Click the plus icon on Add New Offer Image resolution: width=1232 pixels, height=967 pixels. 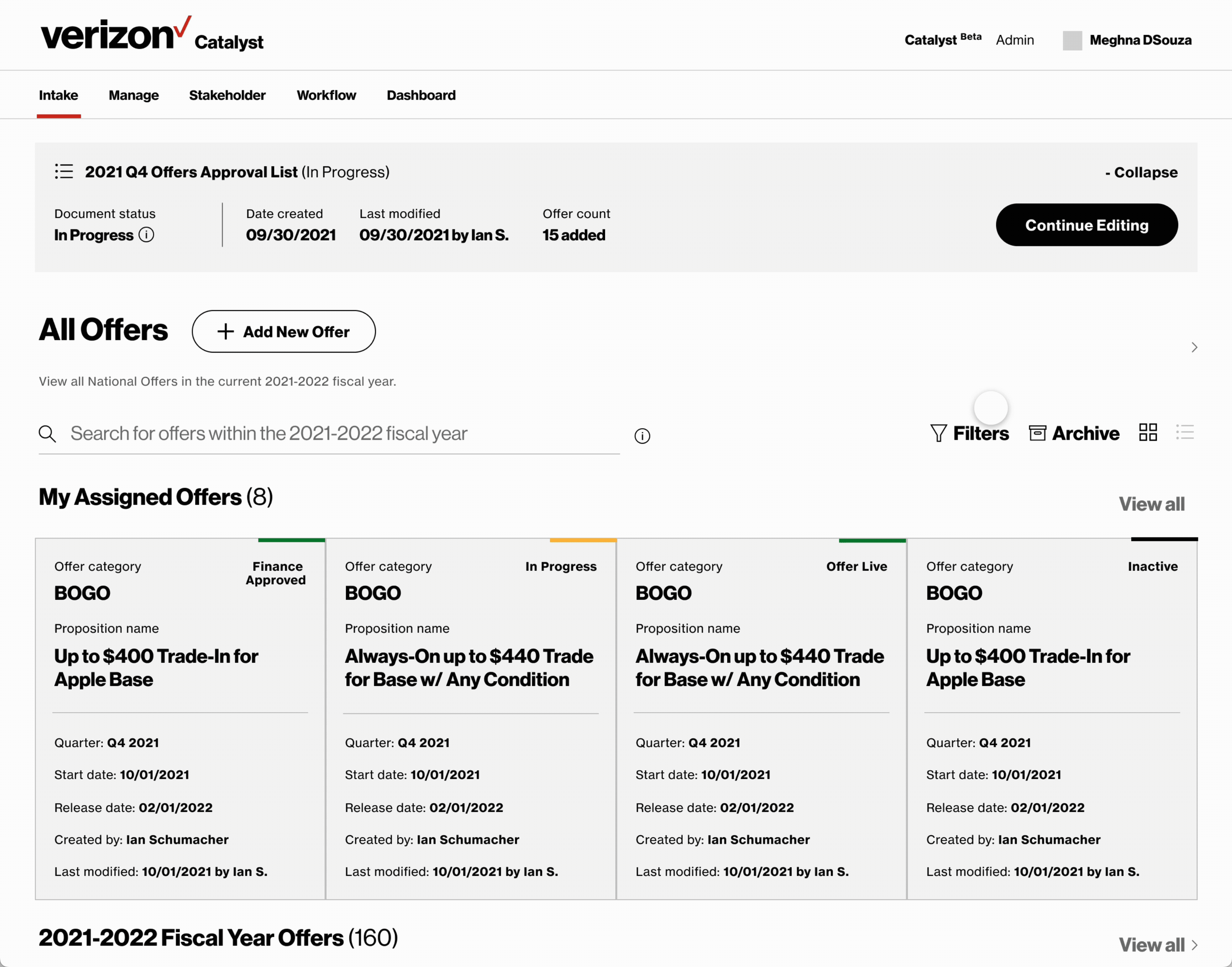[225, 331]
